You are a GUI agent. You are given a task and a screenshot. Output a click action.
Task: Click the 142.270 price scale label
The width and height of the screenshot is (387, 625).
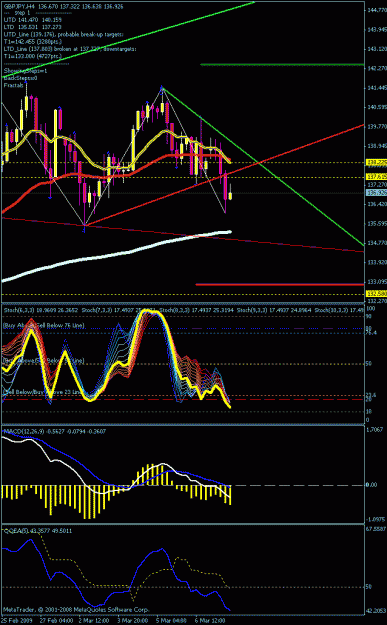376,69
